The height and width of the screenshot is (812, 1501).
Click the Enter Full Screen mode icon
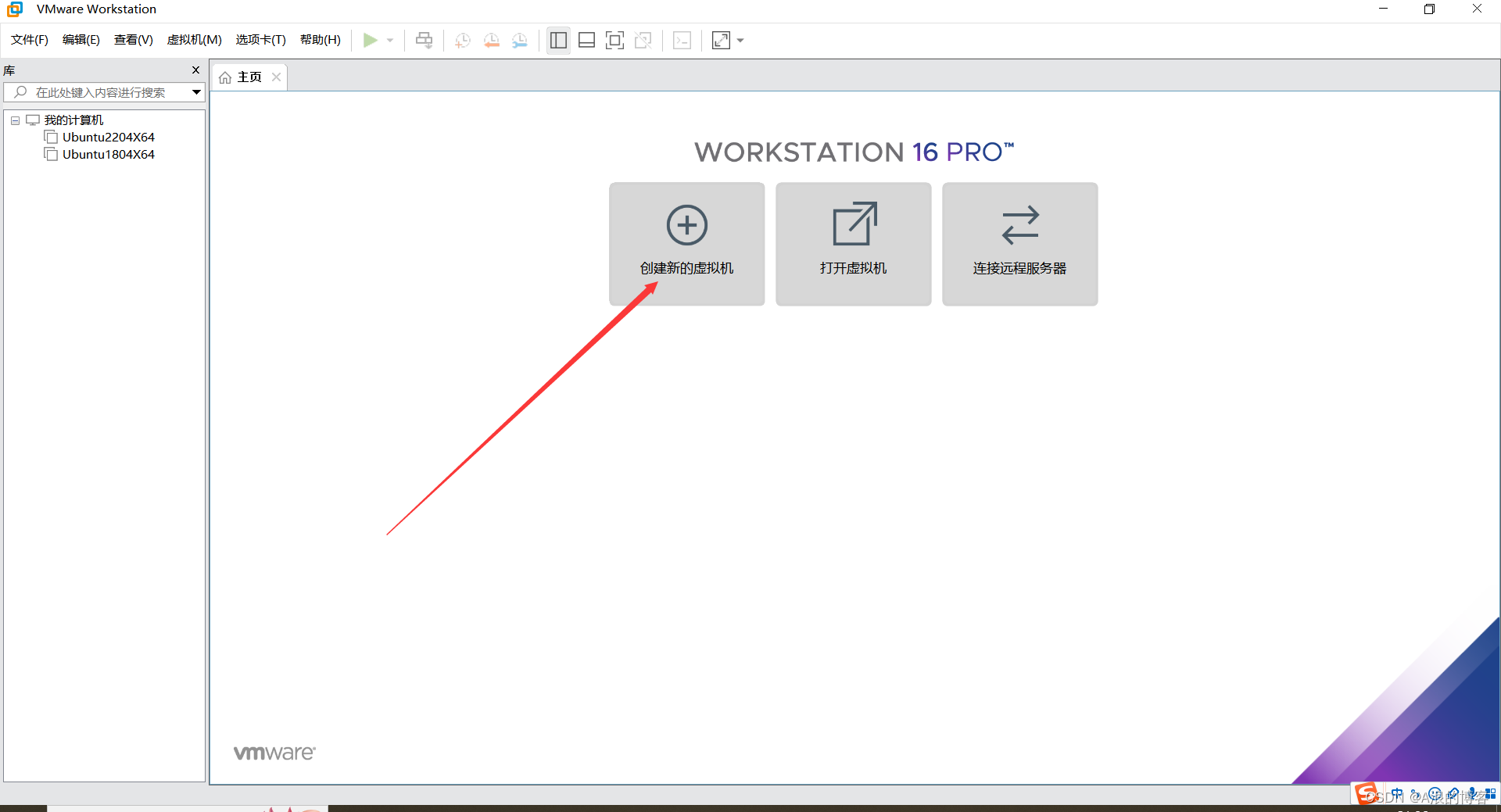614,40
